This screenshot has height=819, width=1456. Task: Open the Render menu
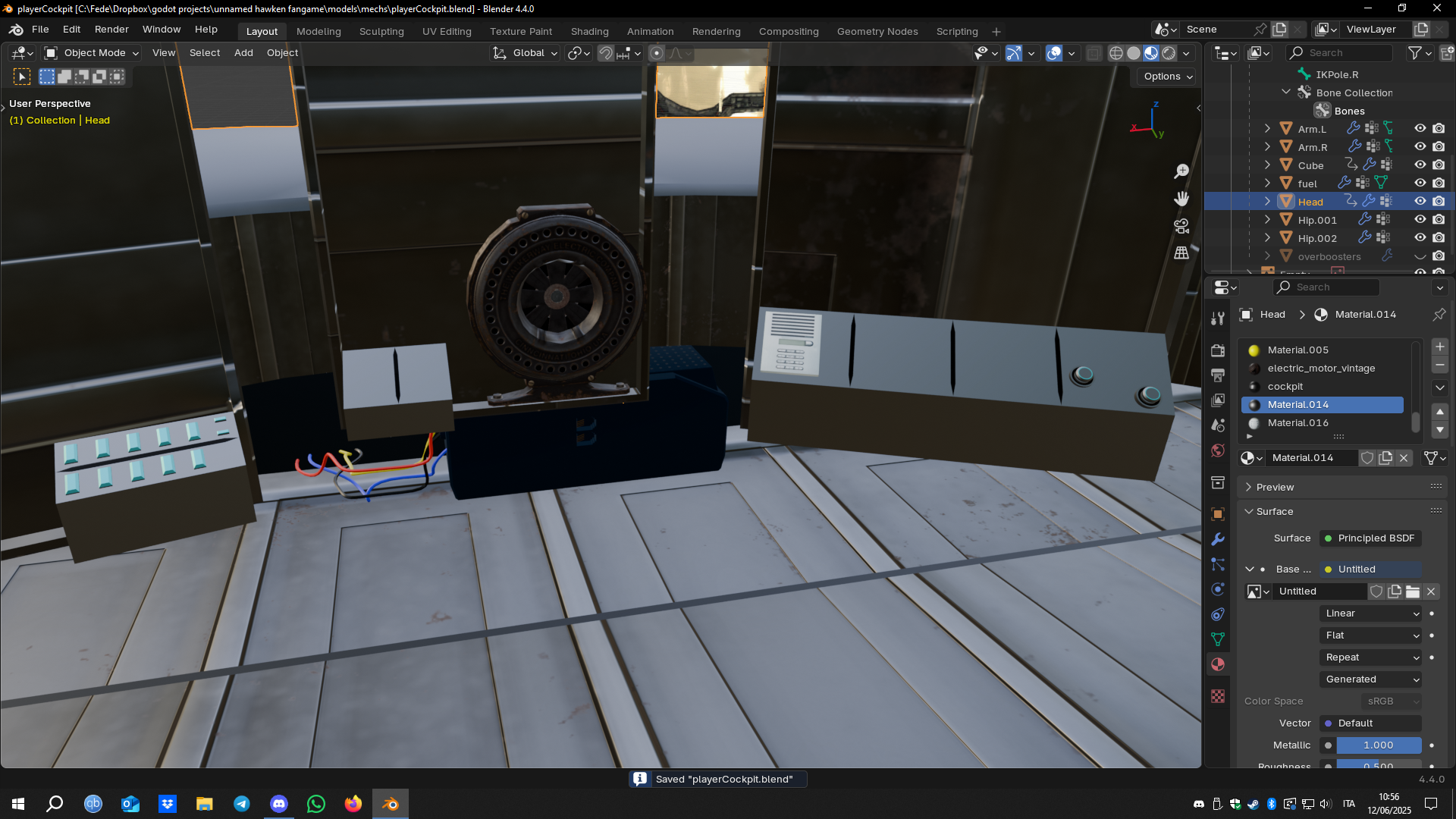(x=111, y=30)
